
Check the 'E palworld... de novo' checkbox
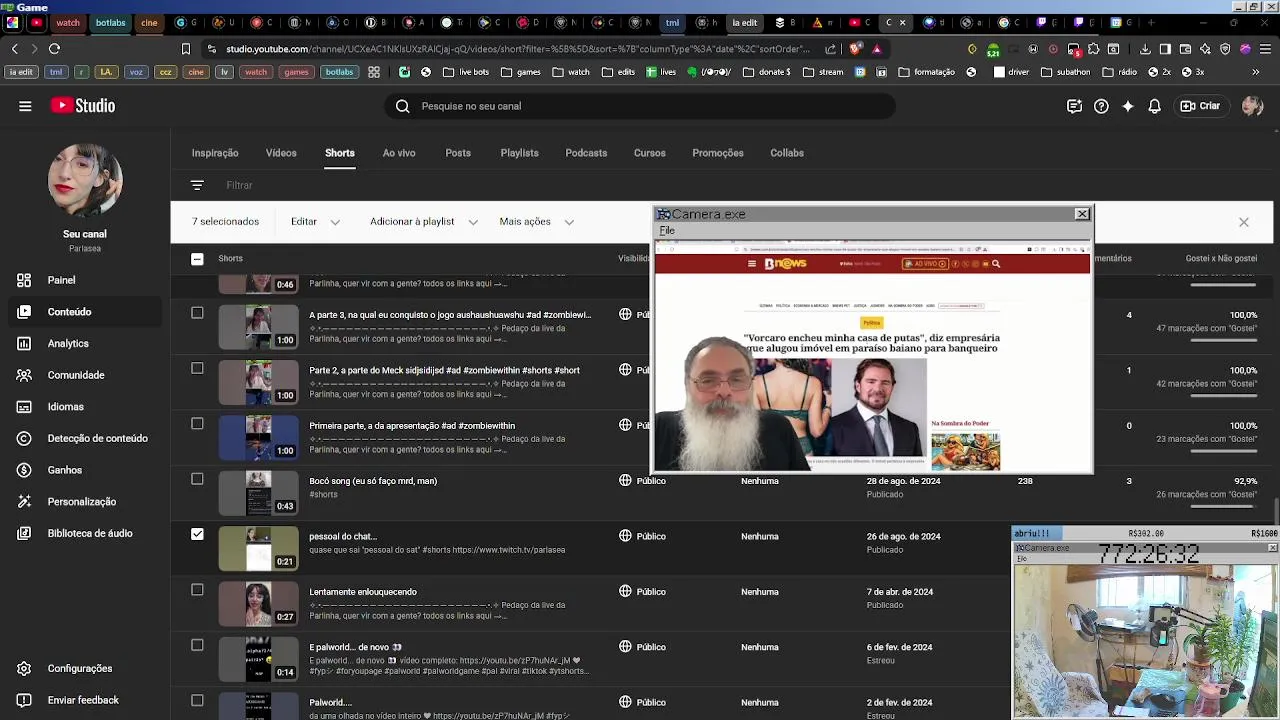coord(197,645)
